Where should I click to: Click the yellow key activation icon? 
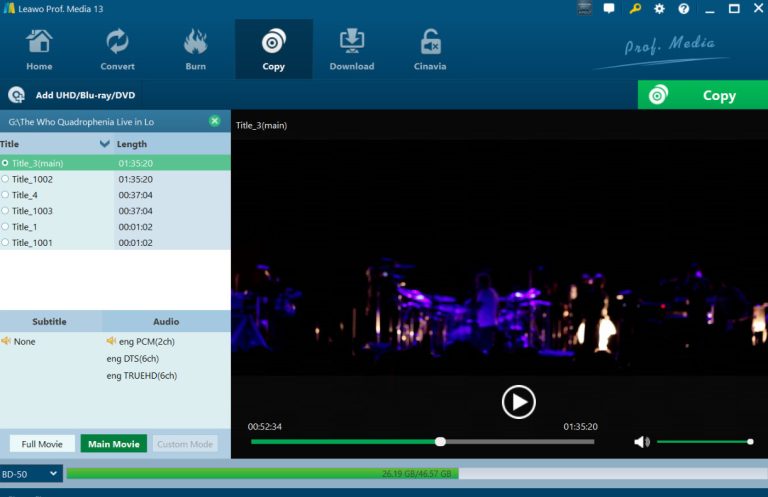point(635,9)
